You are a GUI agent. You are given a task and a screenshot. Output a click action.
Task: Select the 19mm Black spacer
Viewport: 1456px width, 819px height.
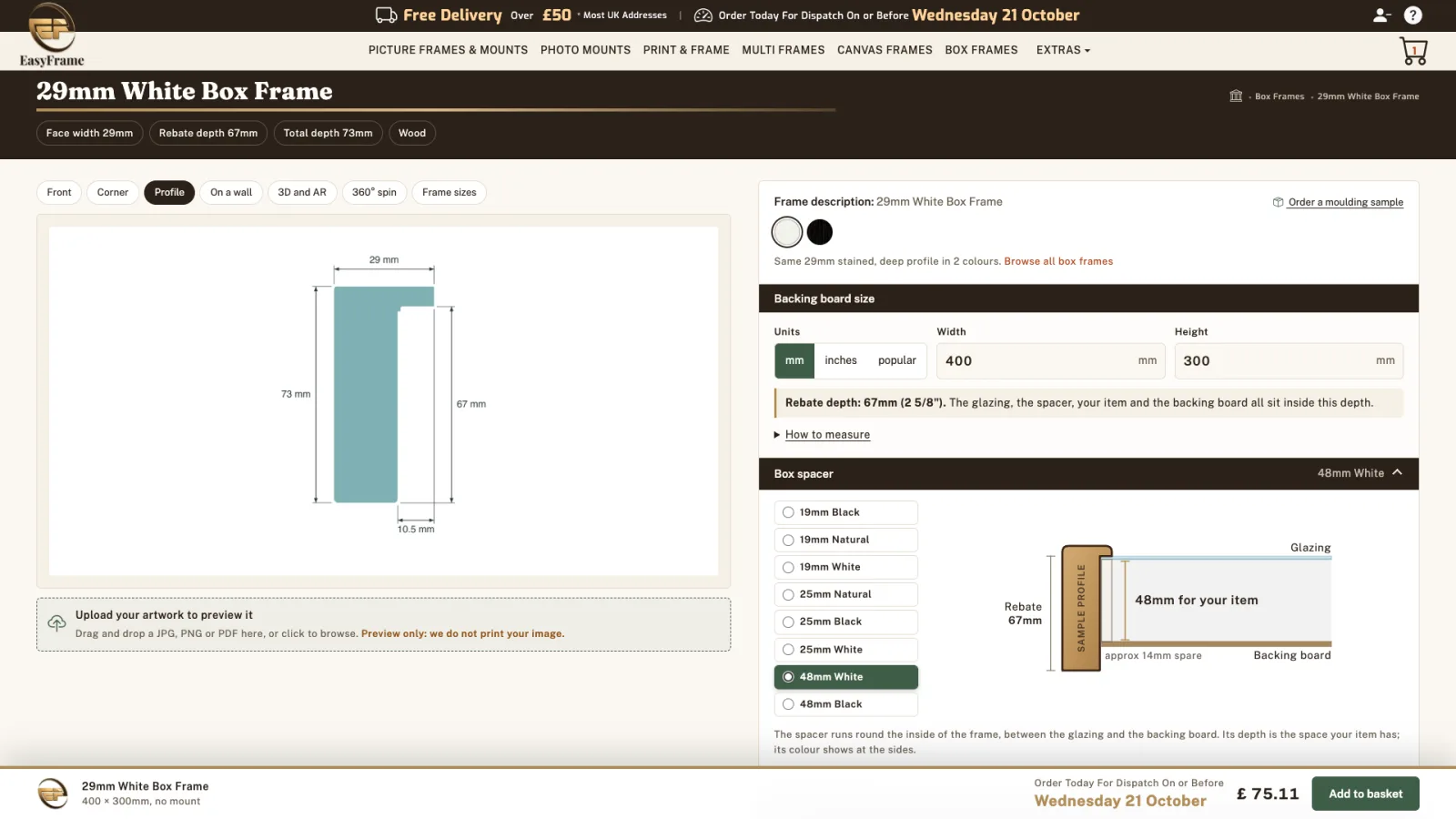(x=846, y=512)
